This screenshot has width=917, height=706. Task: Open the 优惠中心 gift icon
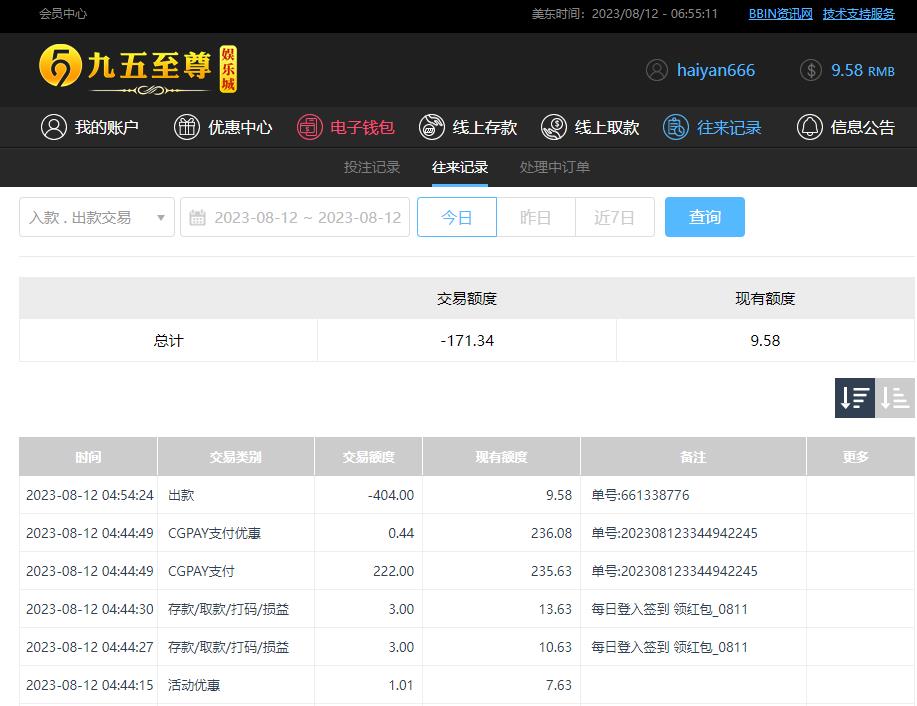(x=187, y=127)
